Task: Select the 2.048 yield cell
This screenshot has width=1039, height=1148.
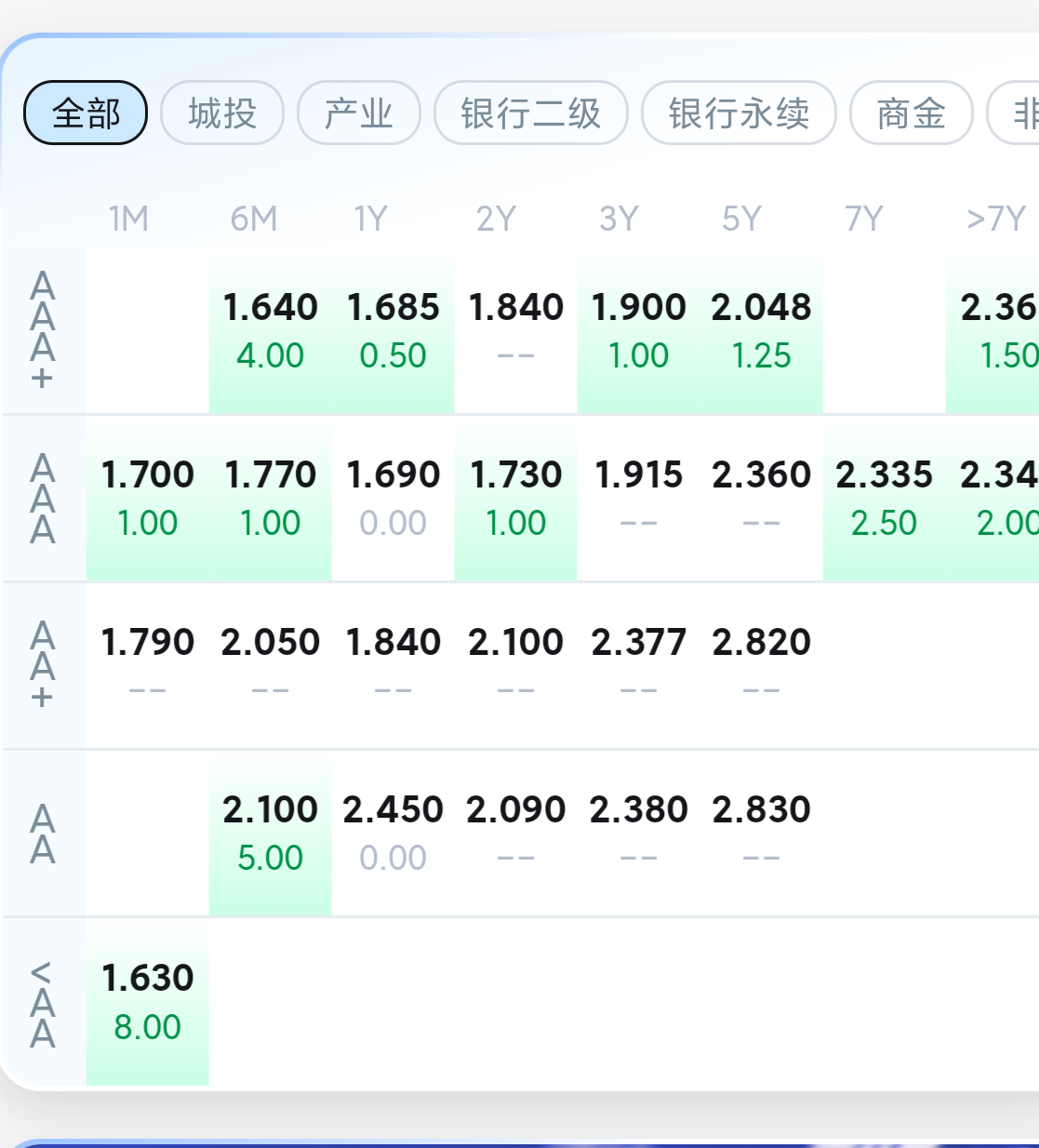Action: [762, 331]
